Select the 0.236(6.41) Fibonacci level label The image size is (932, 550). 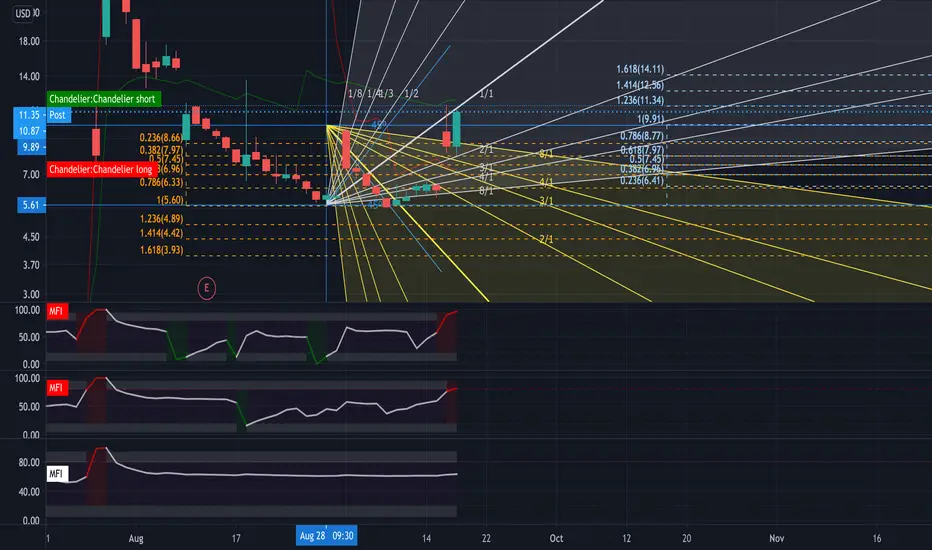pyautogui.click(x=642, y=181)
